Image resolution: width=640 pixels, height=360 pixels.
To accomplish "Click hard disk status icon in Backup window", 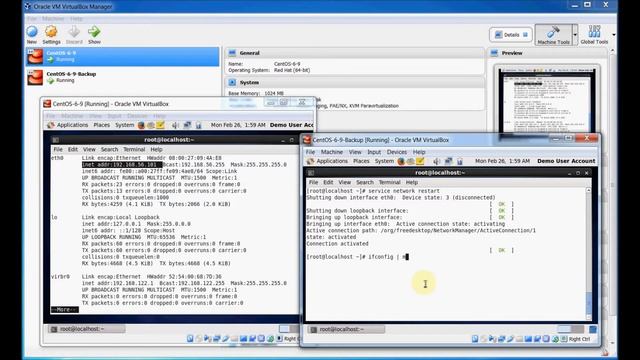I will tap(475, 339).
